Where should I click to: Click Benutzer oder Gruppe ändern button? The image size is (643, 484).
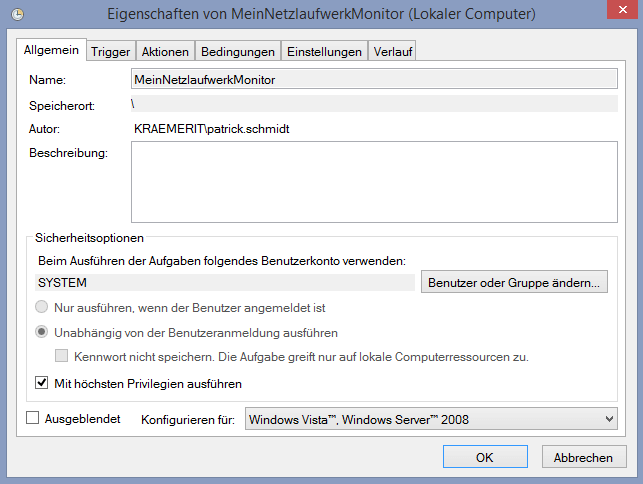click(x=514, y=282)
